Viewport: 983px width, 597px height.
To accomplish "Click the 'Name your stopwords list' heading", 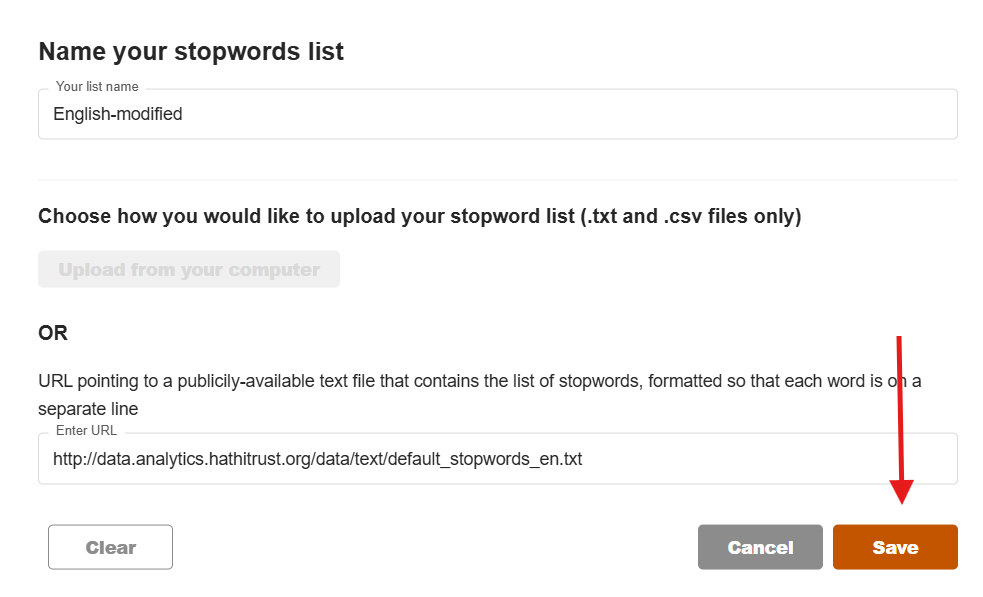I will click(x=191, y=52).
